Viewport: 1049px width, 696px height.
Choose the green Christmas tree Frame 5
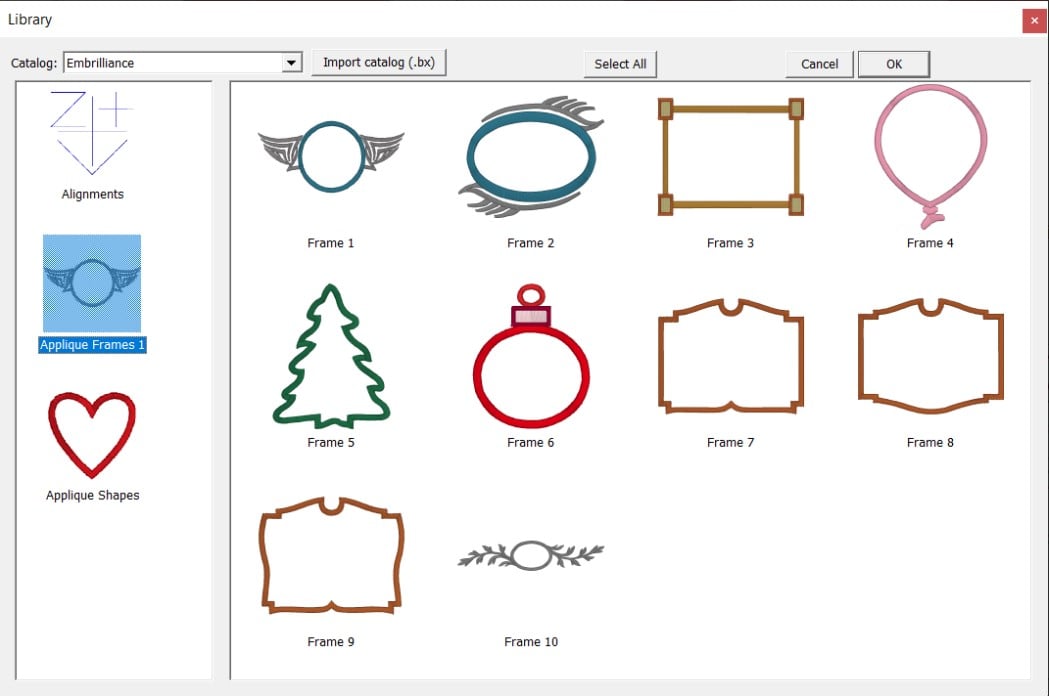(331, 356)
